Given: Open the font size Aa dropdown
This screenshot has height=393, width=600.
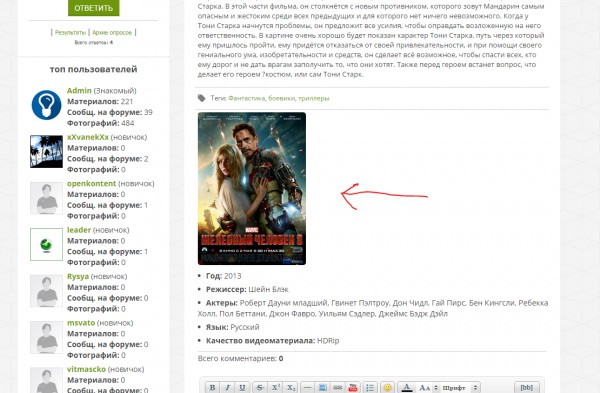Looking at the screenshot, I should click(x=428, y=388).
